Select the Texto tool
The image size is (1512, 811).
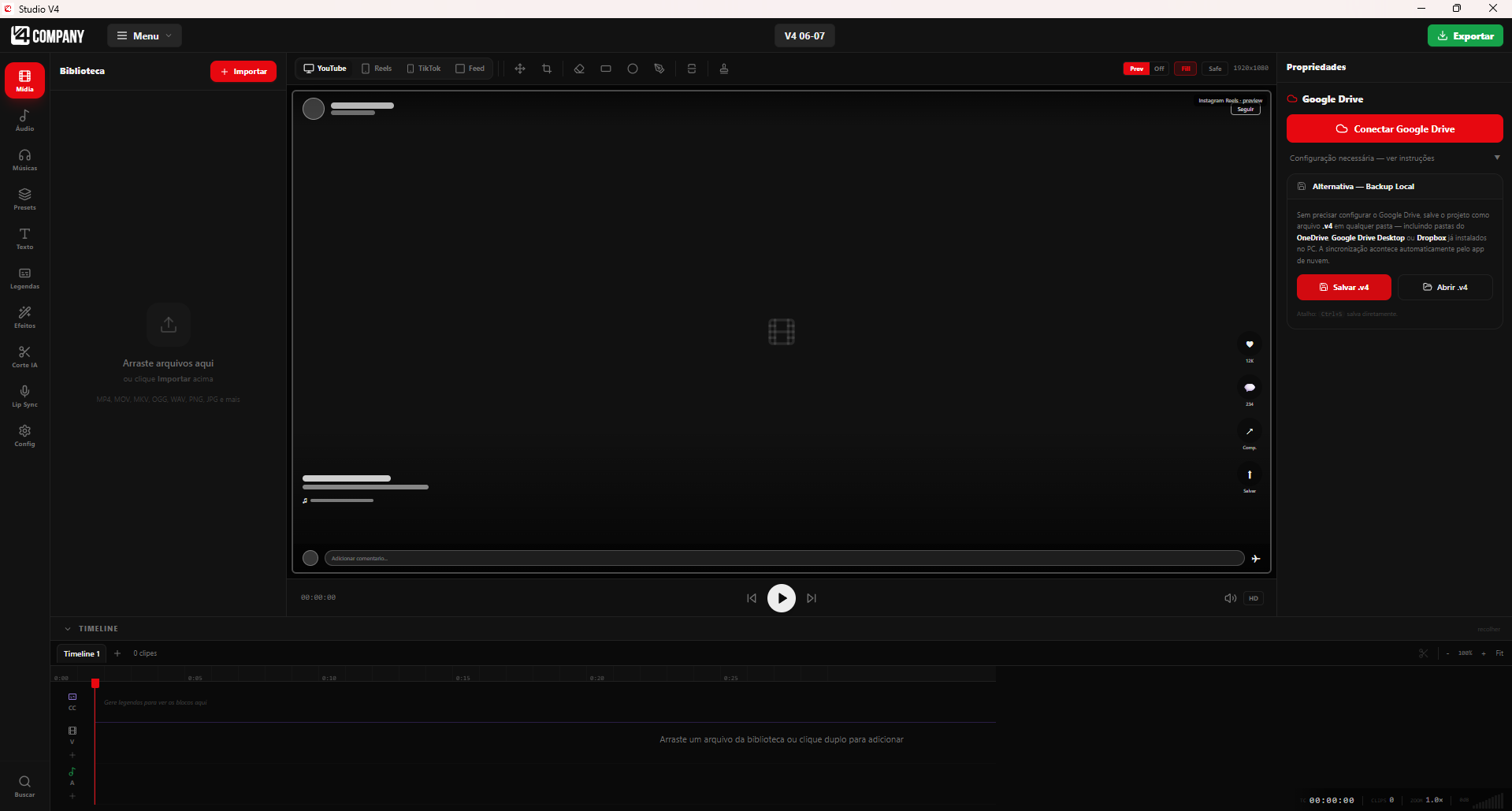24,238
